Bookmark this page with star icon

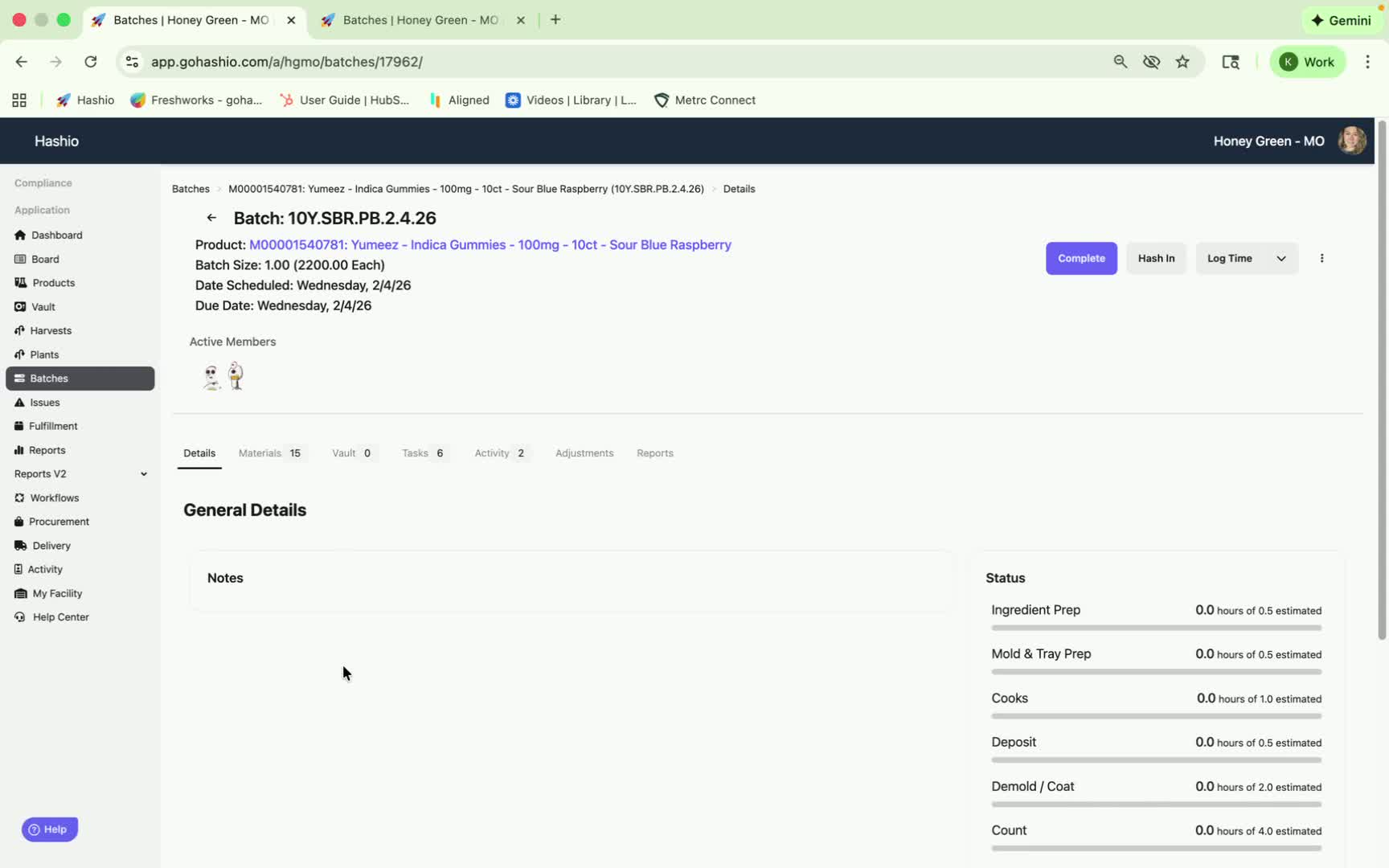pyautogui.click(x=1182, y=62)
